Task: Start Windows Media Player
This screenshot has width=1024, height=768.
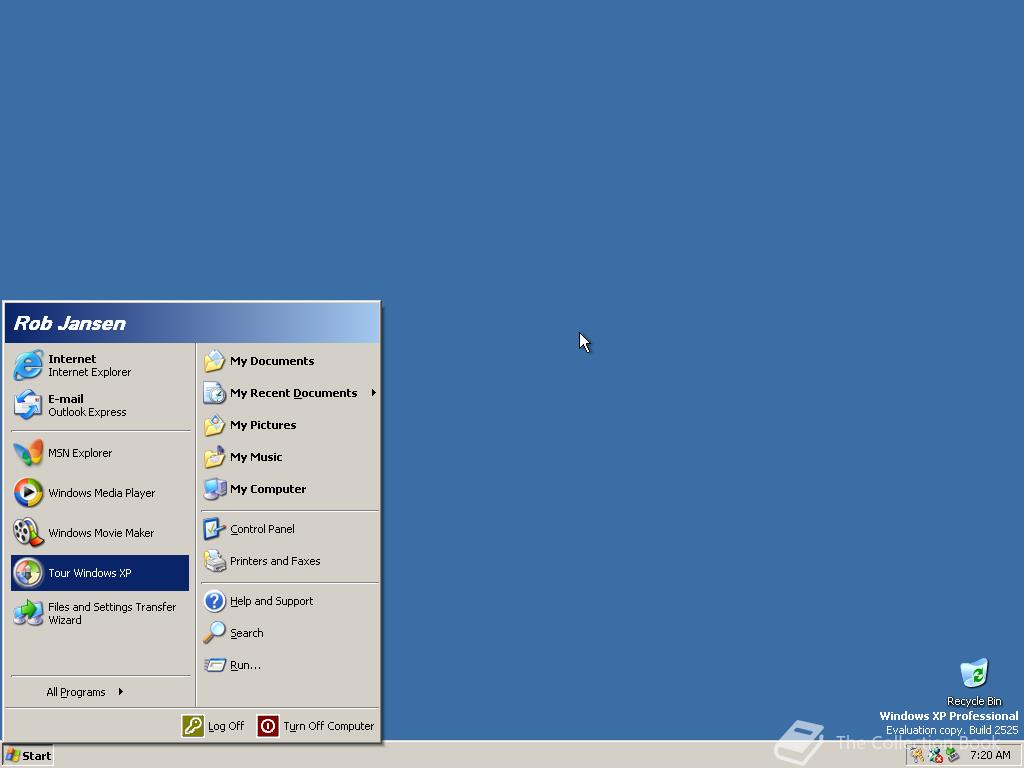Action: pos(100,493)
